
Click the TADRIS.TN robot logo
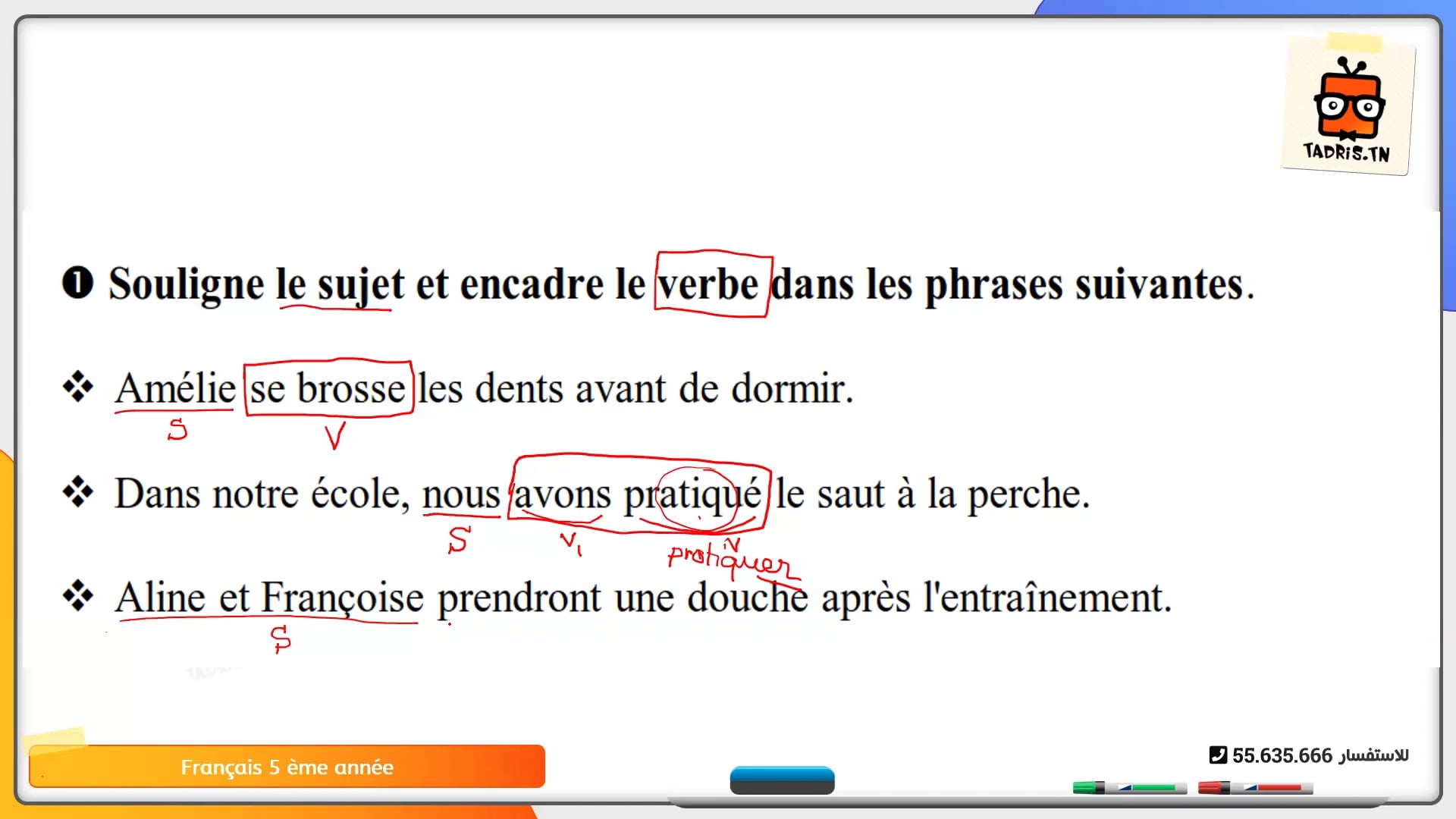coord(1348,106)
